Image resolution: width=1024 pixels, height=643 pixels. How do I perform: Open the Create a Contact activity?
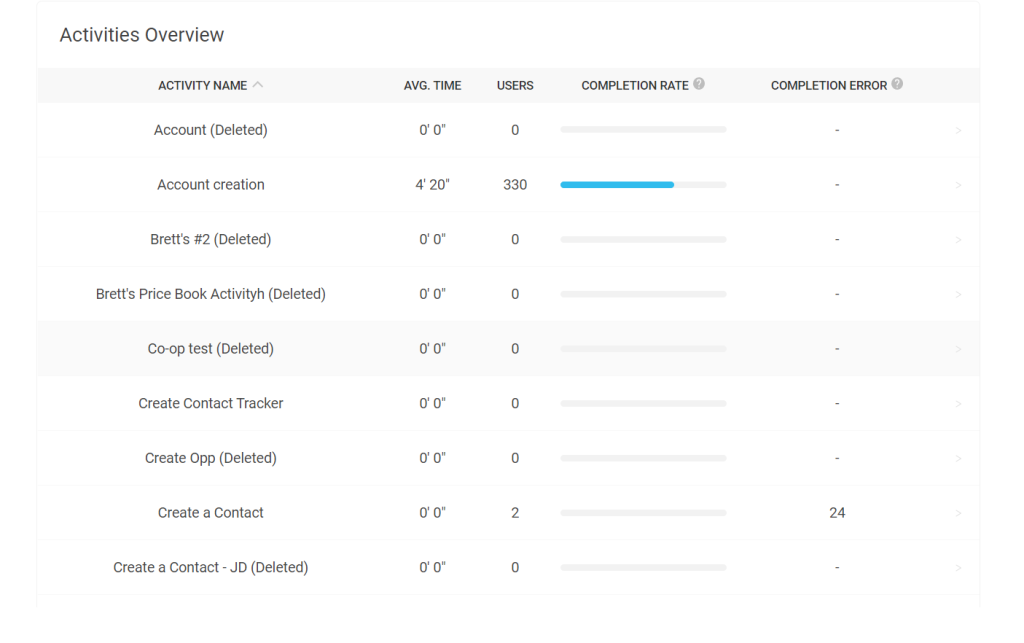tap(211, 513)
